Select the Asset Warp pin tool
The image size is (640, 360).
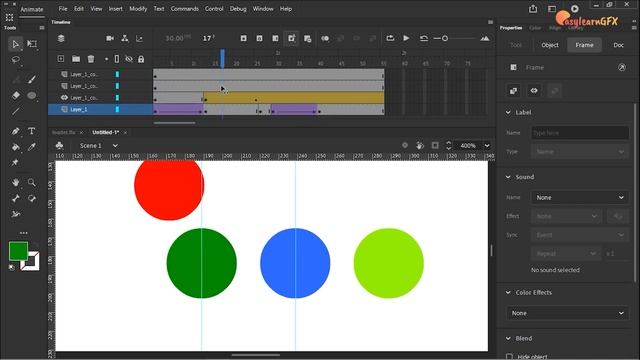[16, 162]
